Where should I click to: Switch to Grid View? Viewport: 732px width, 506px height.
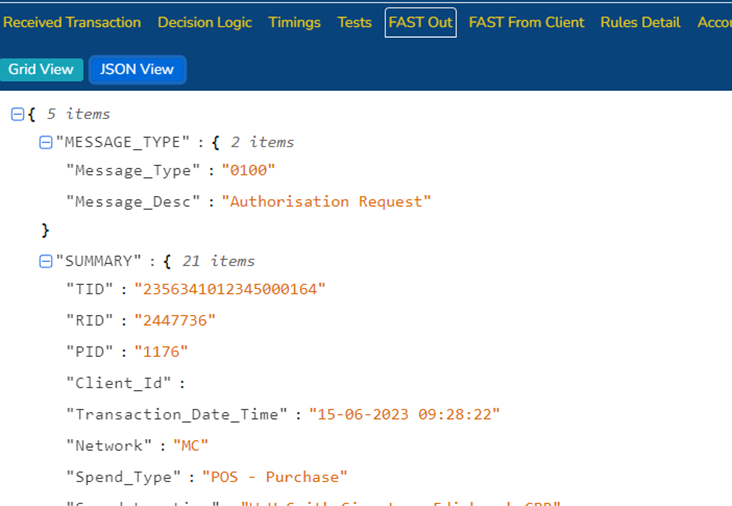[41, 70]
